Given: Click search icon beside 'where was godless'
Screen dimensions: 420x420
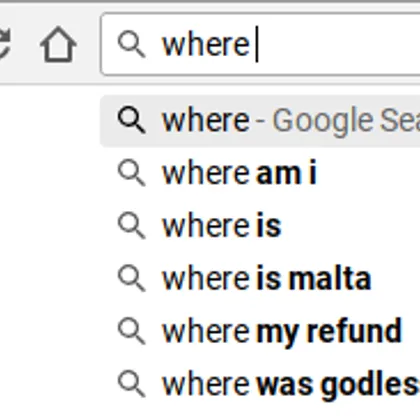Looking at the screenshot, I should 131,384.
